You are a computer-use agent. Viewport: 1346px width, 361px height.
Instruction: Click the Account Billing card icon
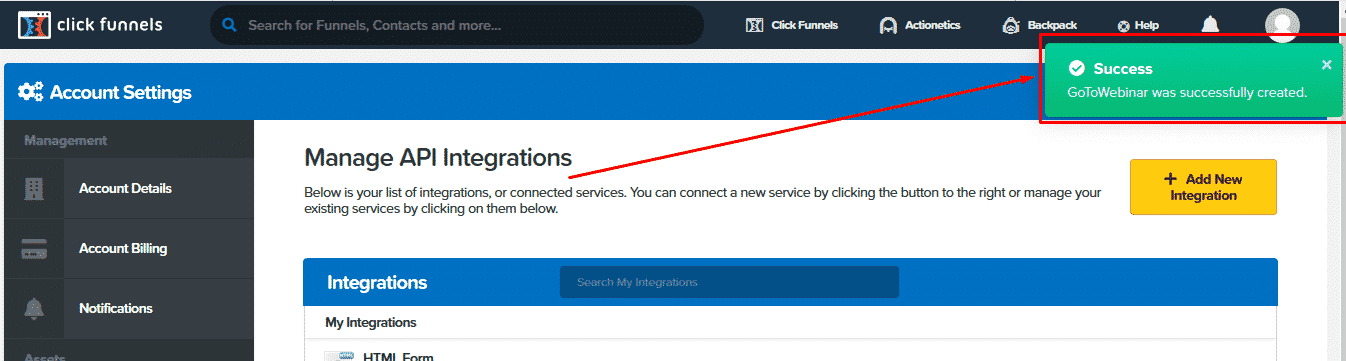point(34,249)
